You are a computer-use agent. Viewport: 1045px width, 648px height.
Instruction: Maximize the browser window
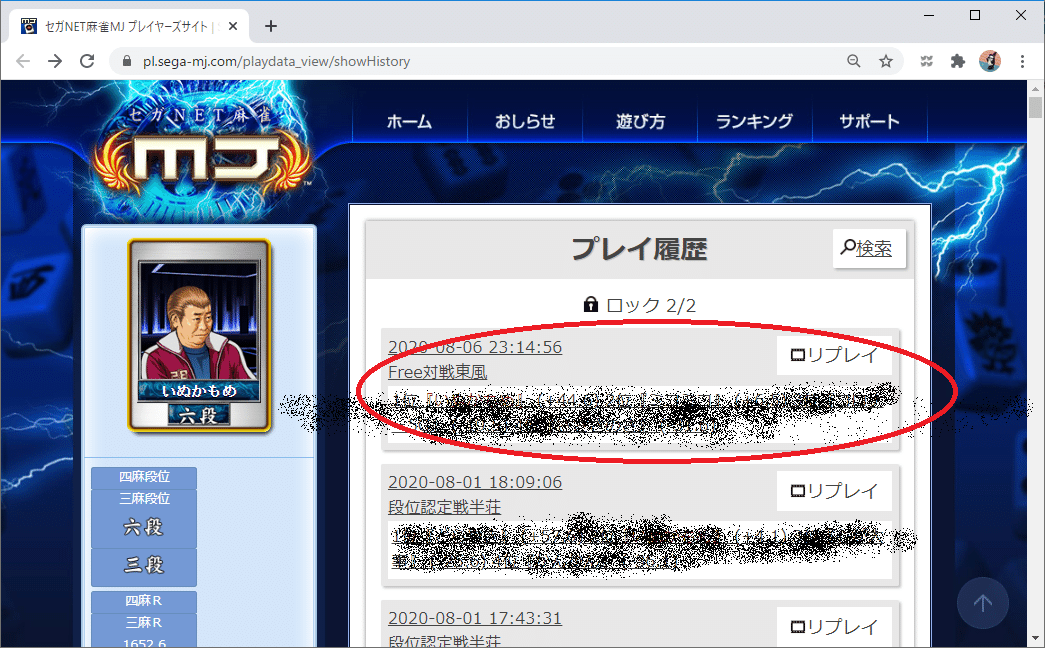click(975, 15)
